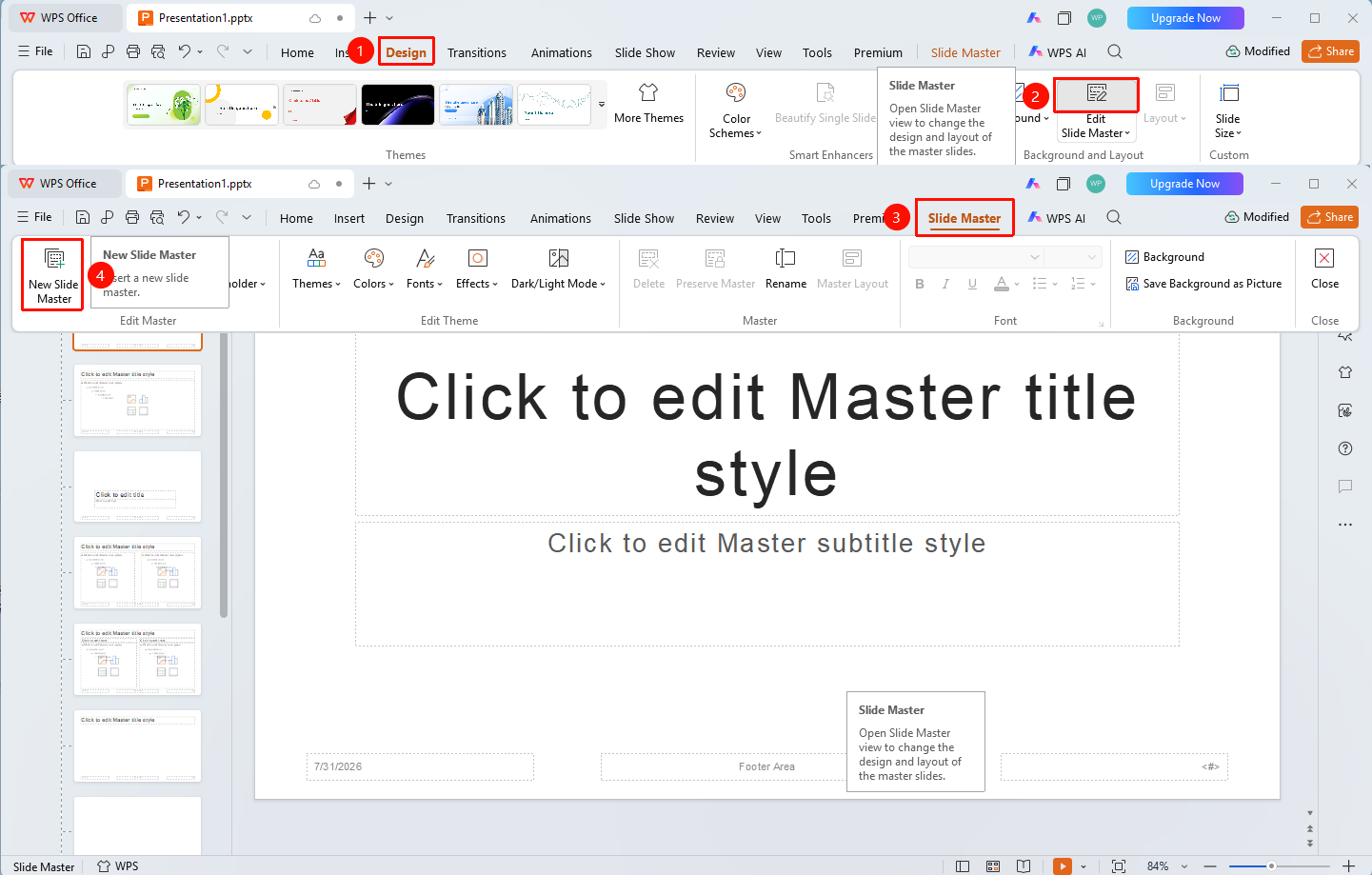Viewport: 1372px width, 875px height.
Task: Click search icon in lower window tab bar
Action: 1114,218
